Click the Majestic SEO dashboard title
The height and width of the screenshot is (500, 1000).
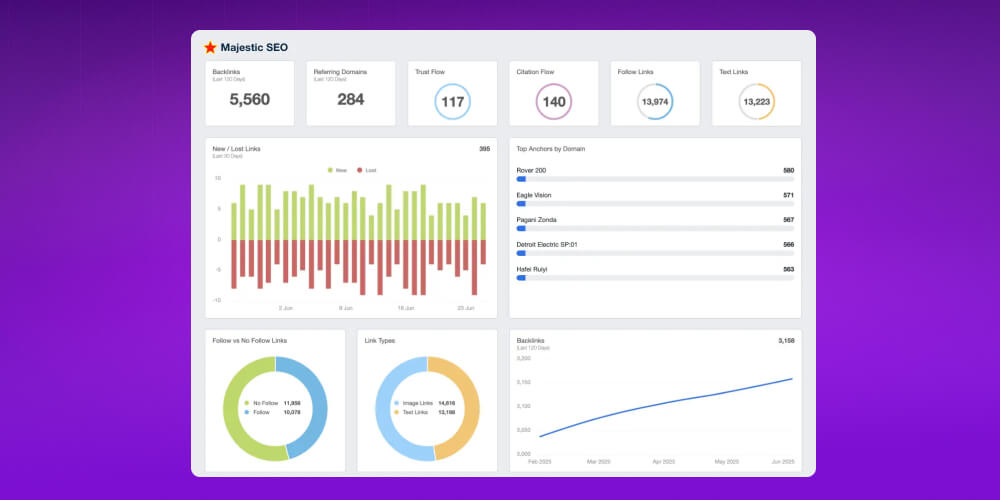point(255,47)
